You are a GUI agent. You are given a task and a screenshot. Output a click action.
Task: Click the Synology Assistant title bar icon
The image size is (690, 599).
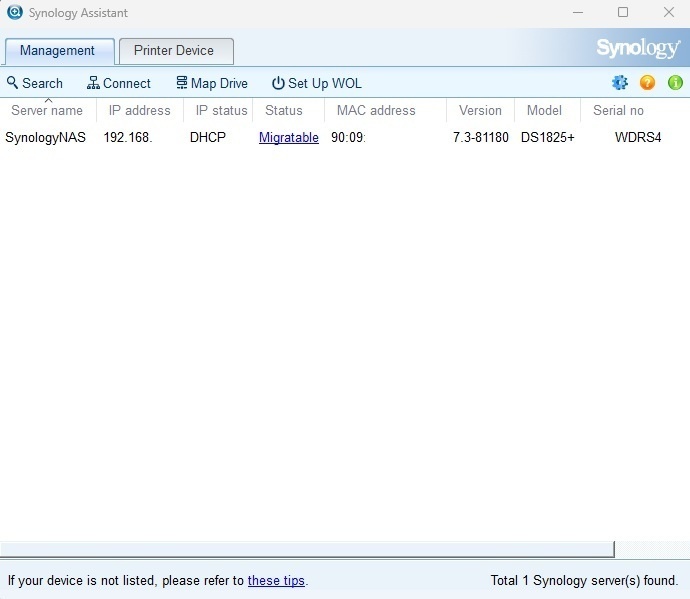(x=15, y=12)
